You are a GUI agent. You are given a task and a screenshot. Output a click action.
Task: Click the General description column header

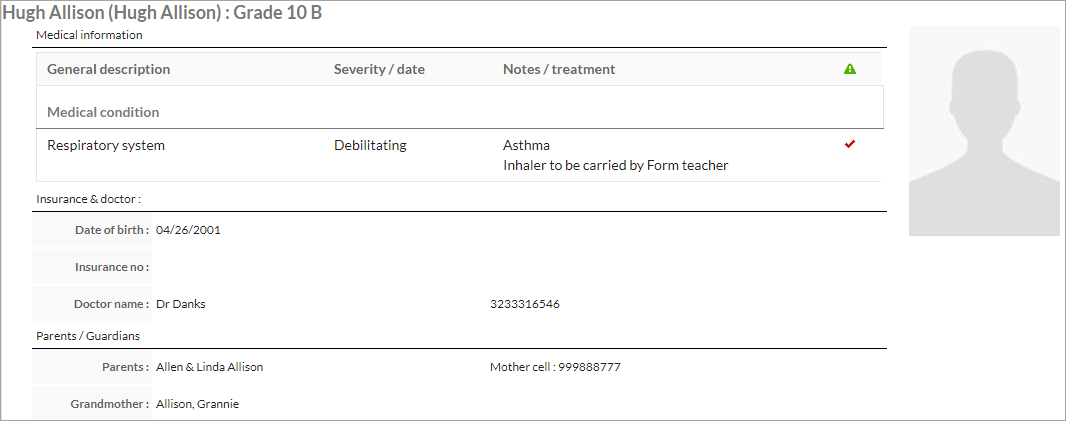[109, 69]
